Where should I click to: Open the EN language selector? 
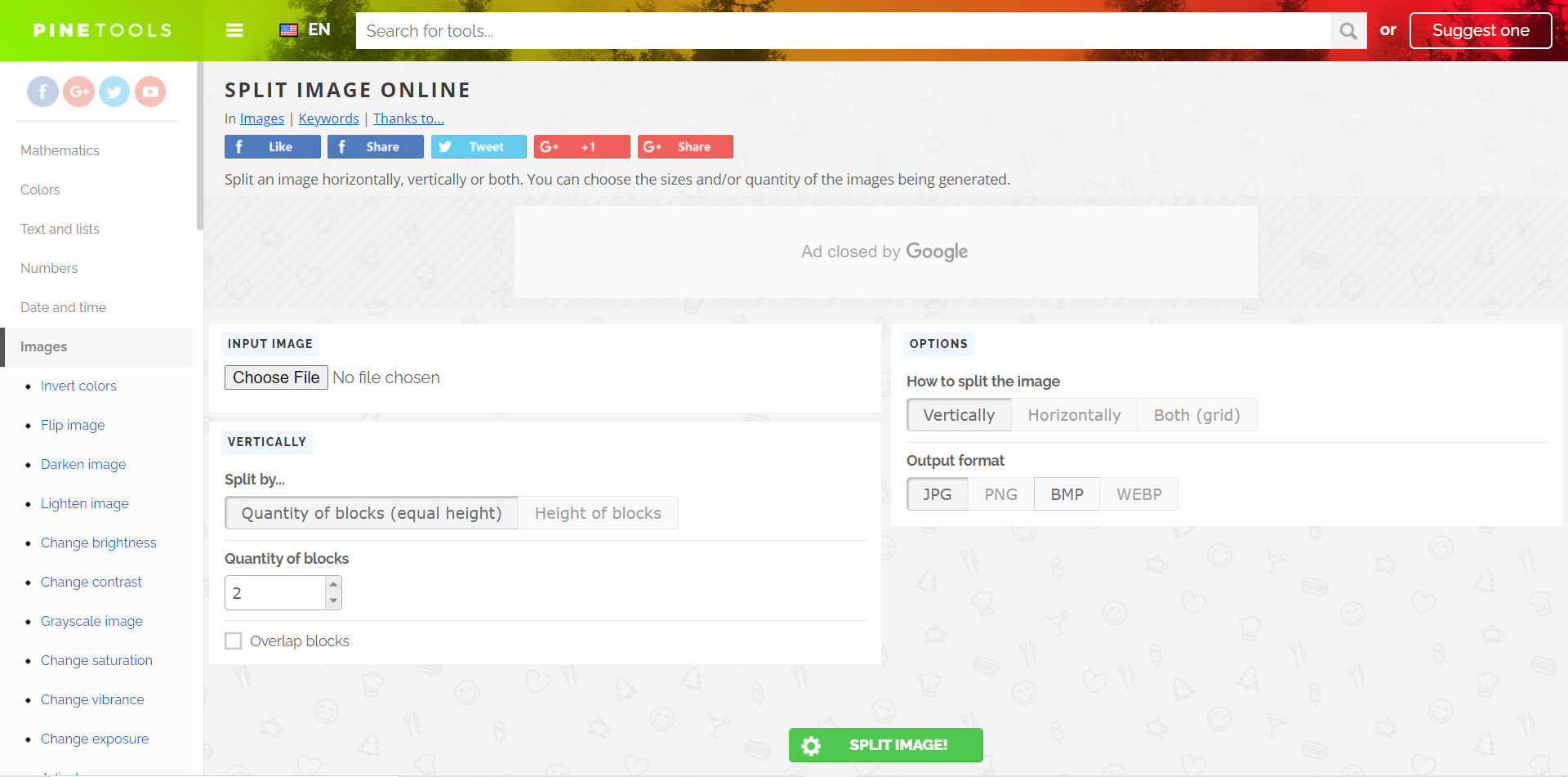coord(305,30)
